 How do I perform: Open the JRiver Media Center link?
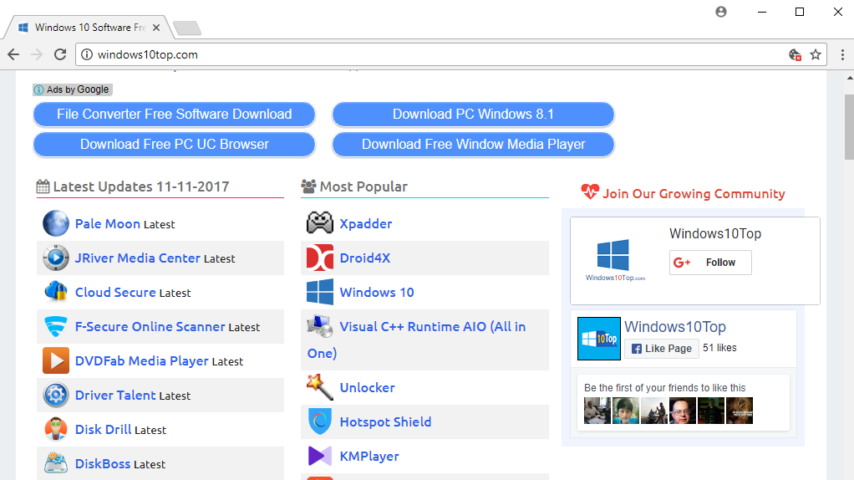pyautogui.click(x=137, y=258)
